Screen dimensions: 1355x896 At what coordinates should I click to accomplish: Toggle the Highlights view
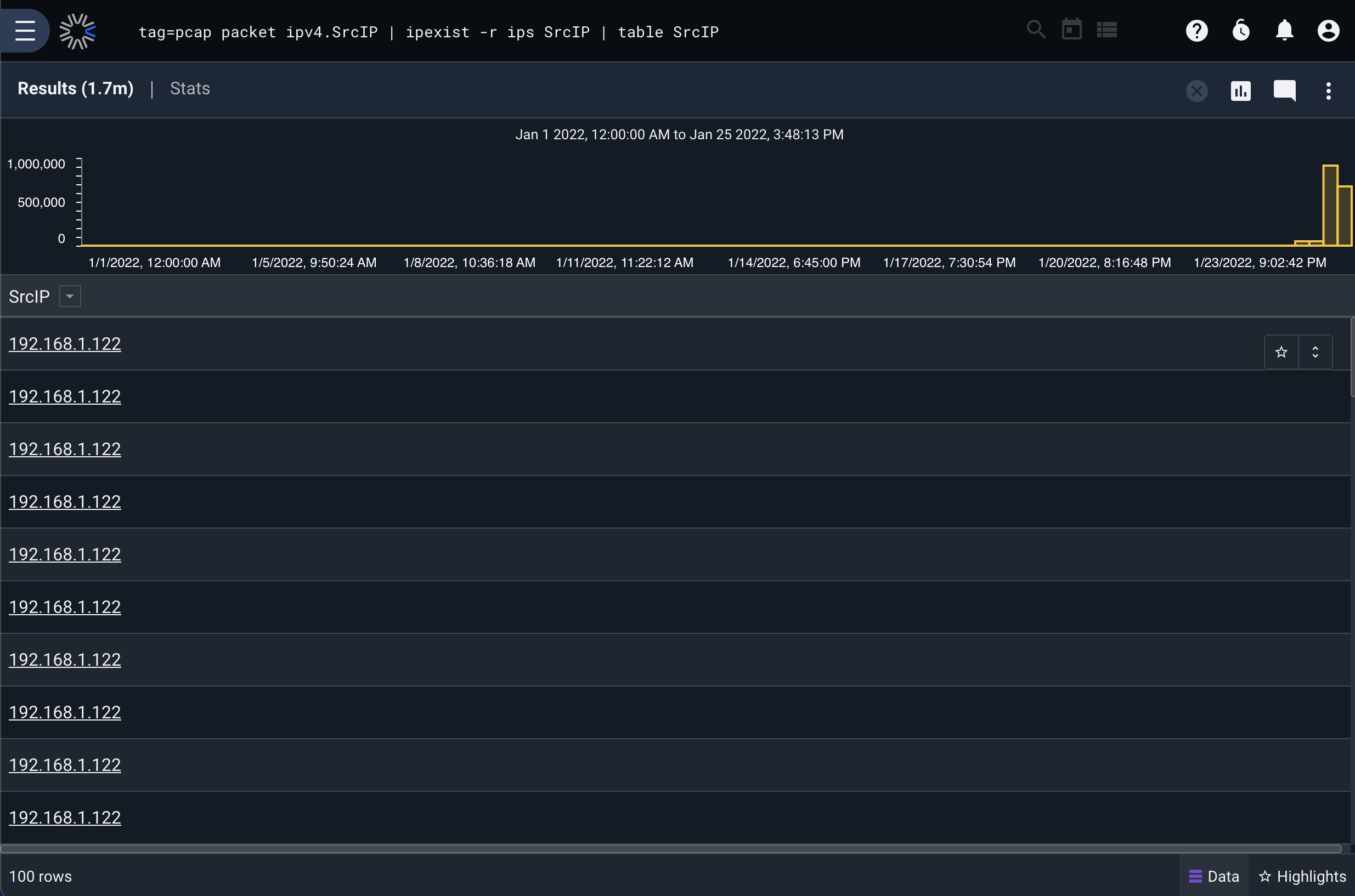(1303, 876)
